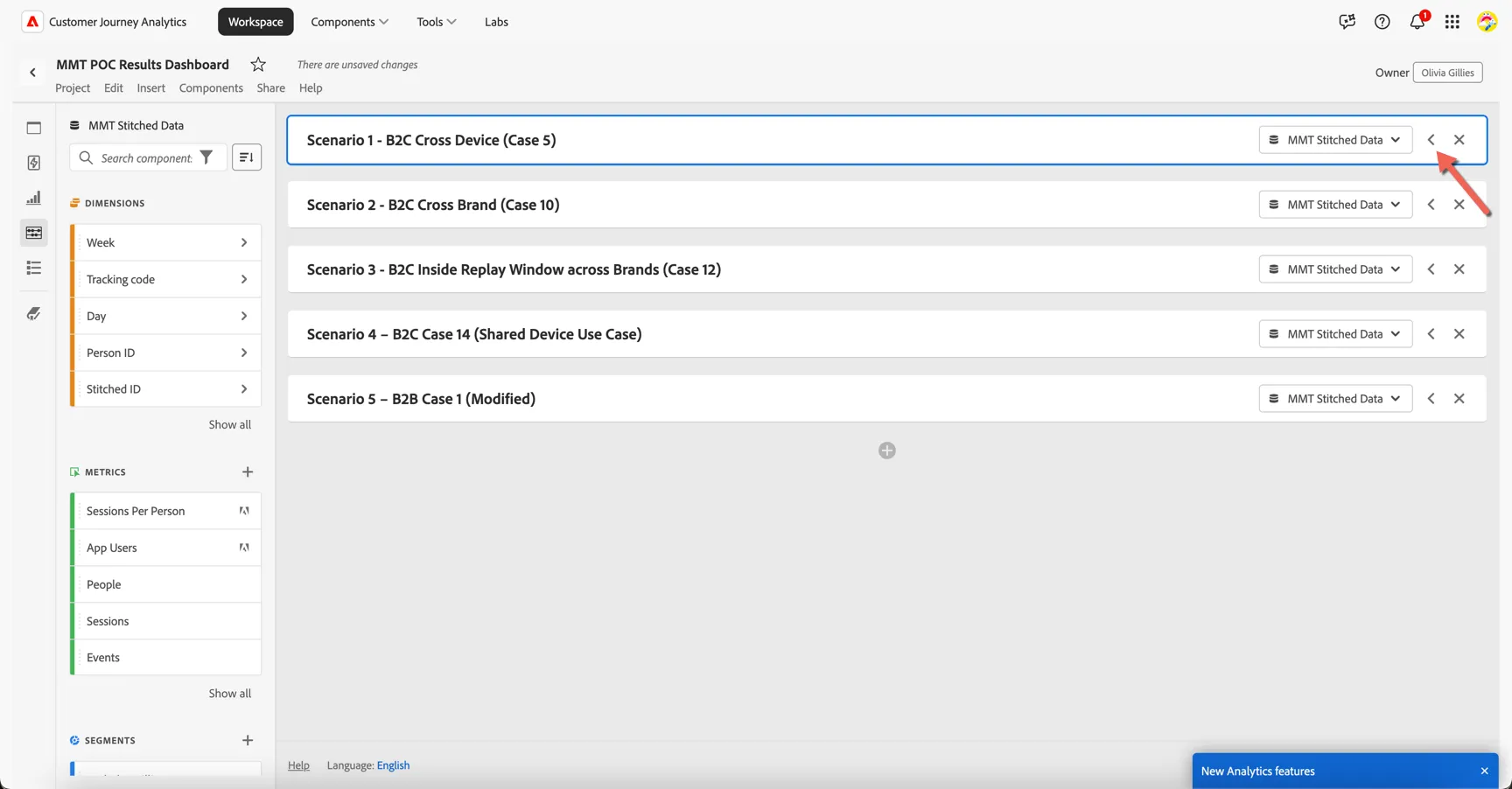Image resolution: width=1512 pixels, height=789 pixels.
Task: Open data view dropdown for Scenario 4
Action: (x=1335, y=334)
